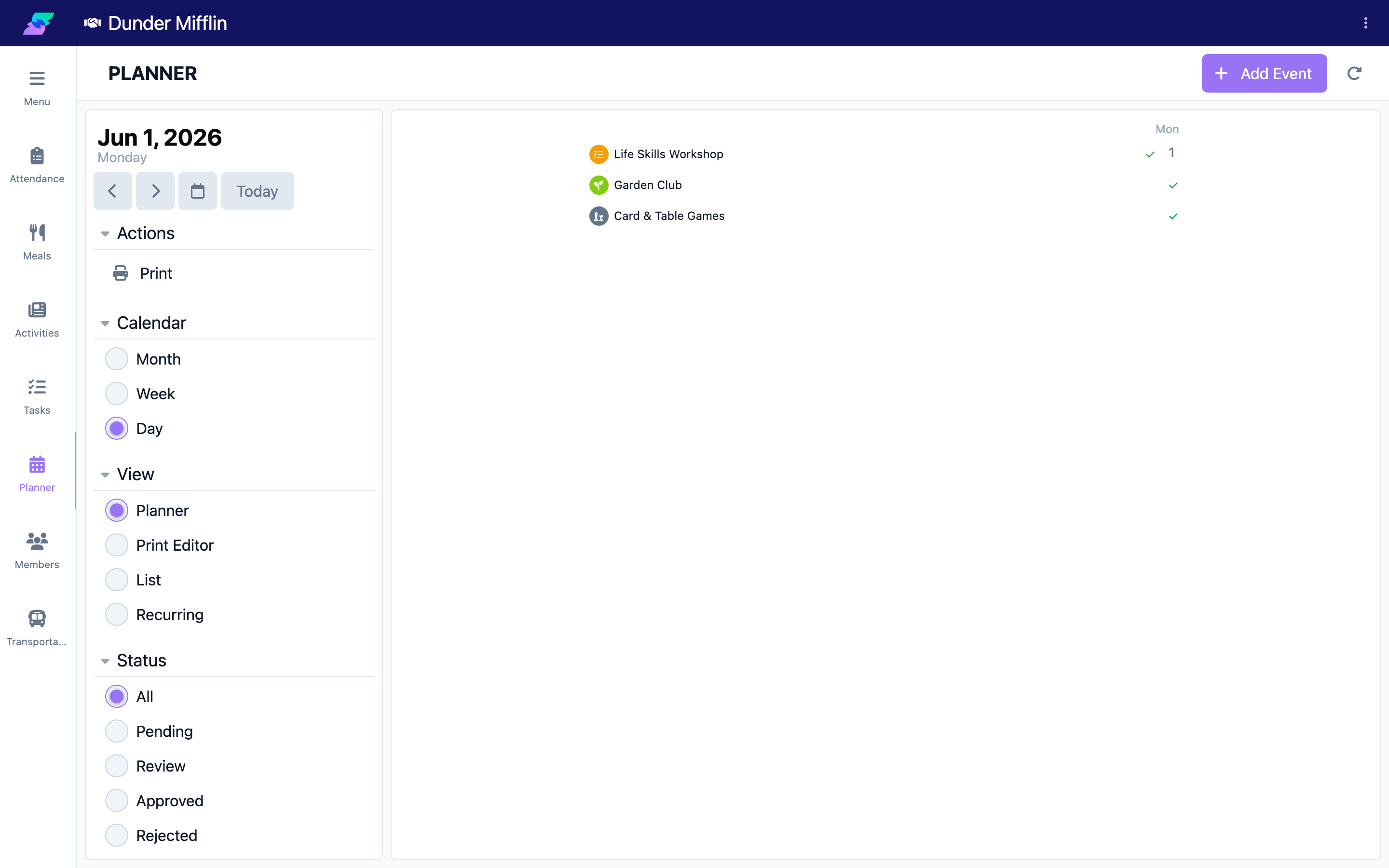1389x868 pixels.
Task: Filter status by Approved
Action: [117, 801]
